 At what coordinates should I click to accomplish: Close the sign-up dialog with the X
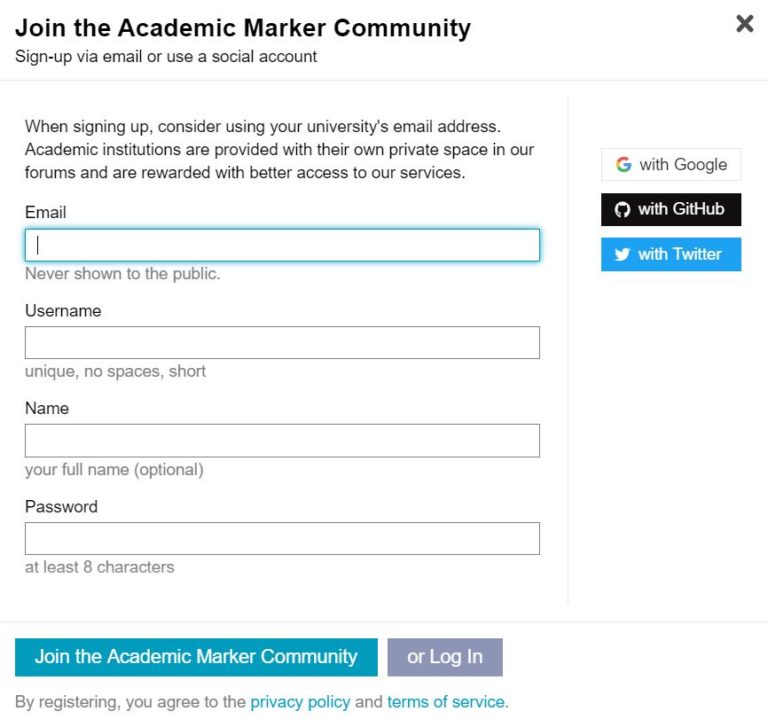pyautogui.click(x=744, y=24)
